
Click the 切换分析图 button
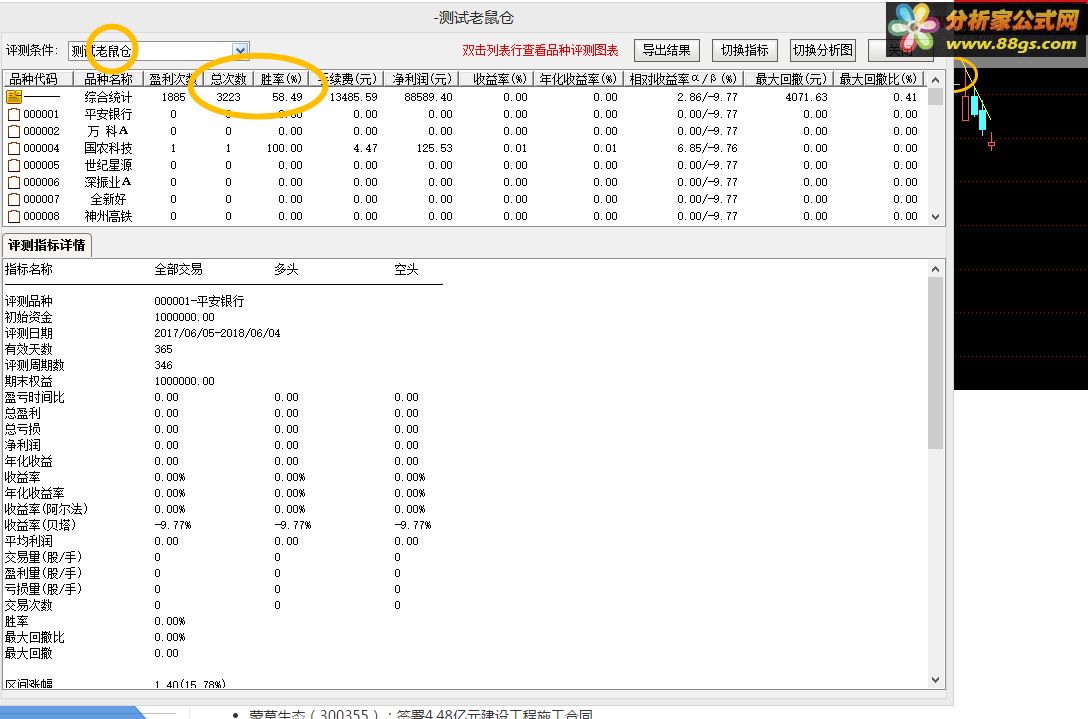click(823, 50)
